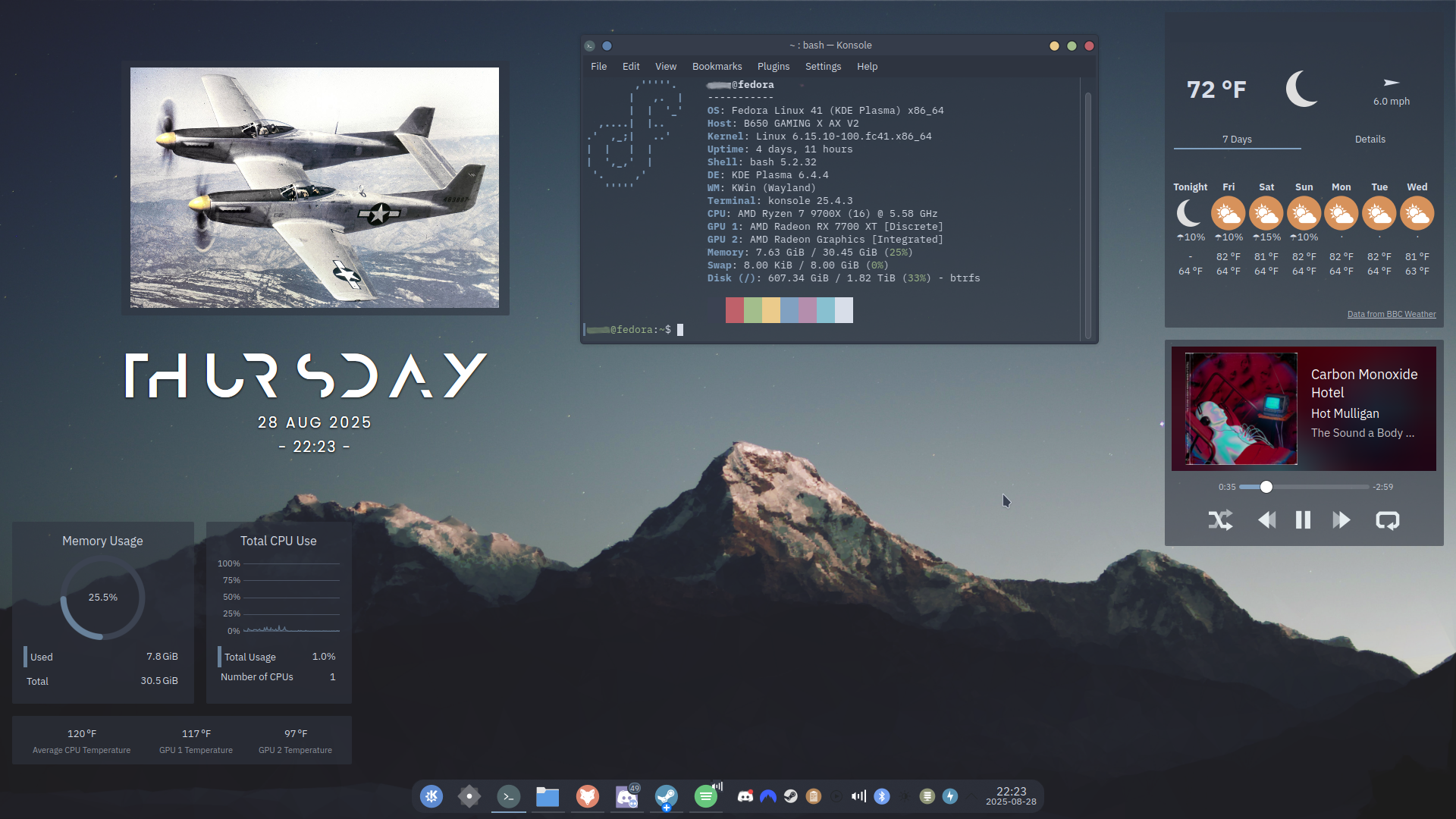Screen dimensions: 1456x819
Task: Click the remaining time -2:59 label
Action: pyautogui.click(x=1382, y=487)
